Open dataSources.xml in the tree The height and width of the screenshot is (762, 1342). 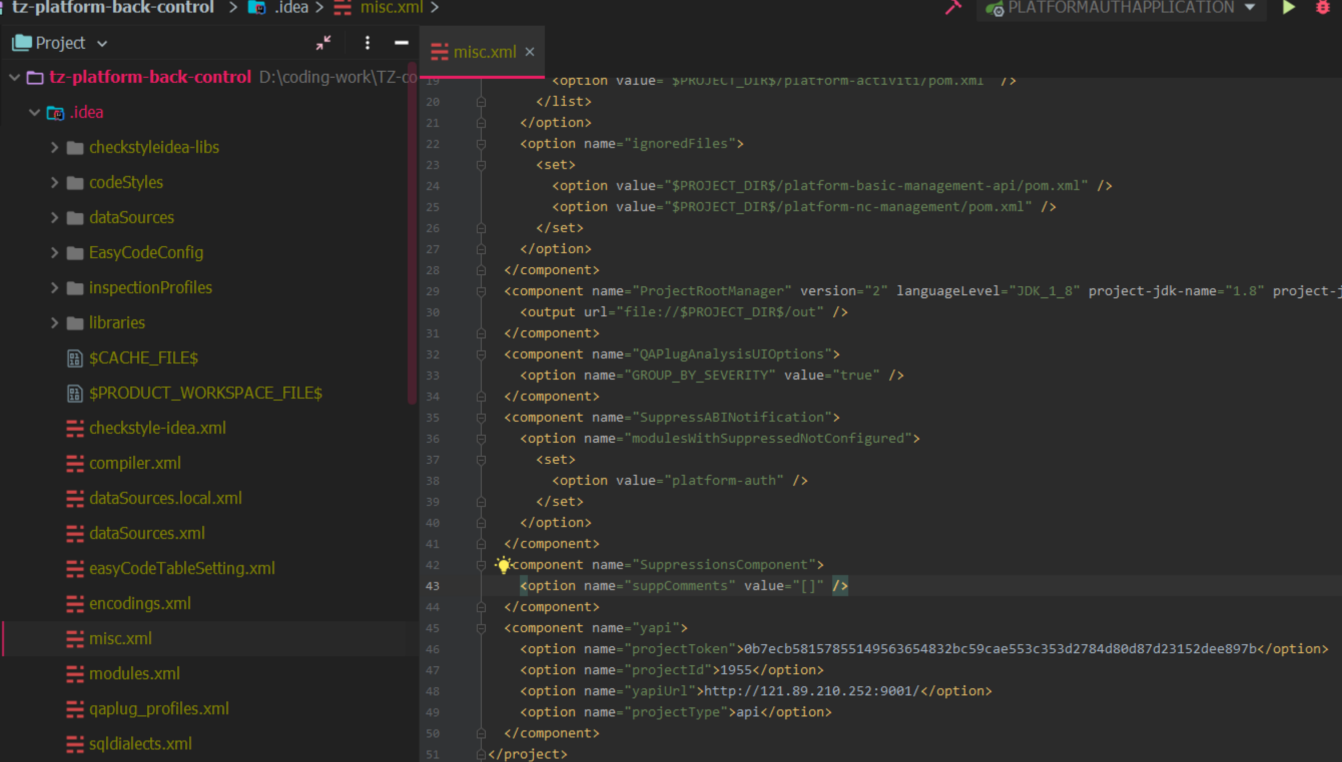tap(147, 532)
